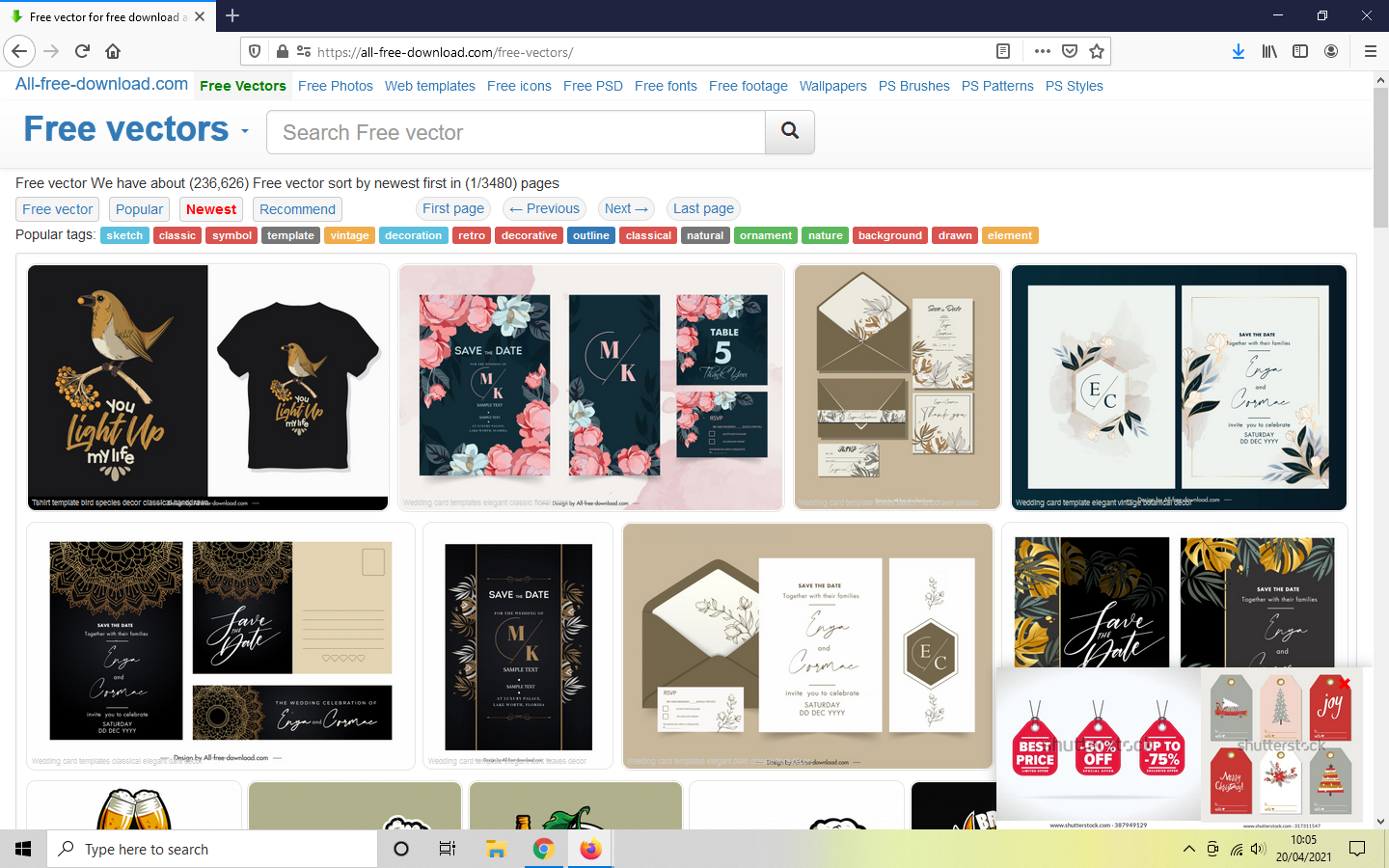Open a new browser tab
This screenshot has width=1389, height=868.
coord(232,15)
